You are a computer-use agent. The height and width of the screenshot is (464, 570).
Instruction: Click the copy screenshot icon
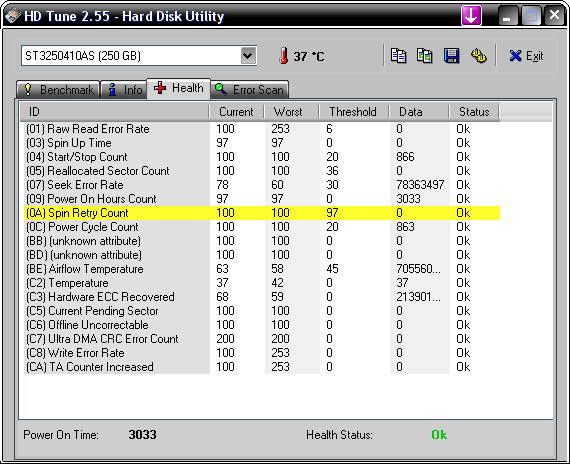click(425, 56)
